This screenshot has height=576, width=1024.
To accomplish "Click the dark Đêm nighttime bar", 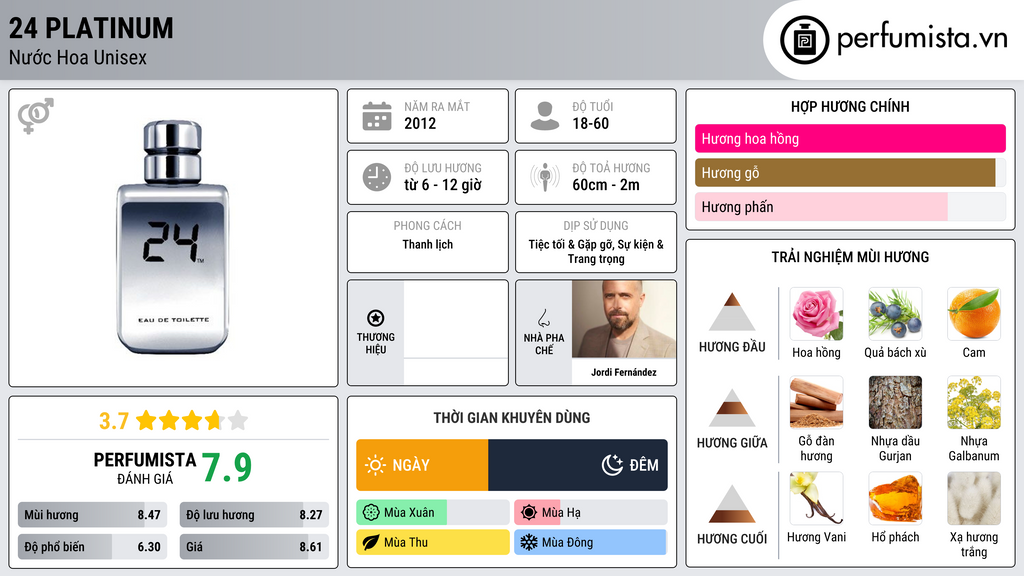I will coord(577,465).
